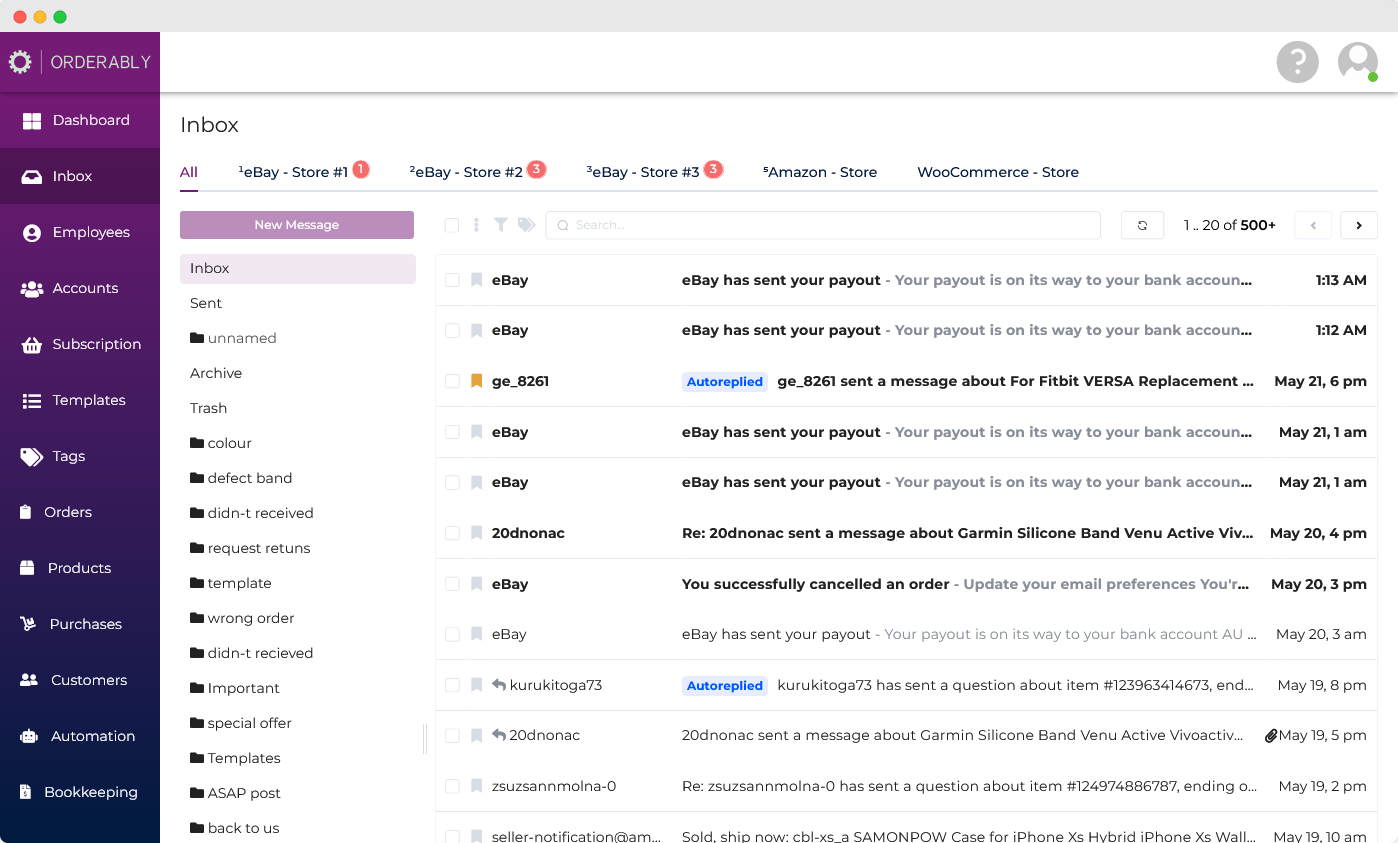Select the May 20, 4 pm 20dnonac message checkbox
1398x843 pixels.
pyautogui.click(x=452, y=533)
